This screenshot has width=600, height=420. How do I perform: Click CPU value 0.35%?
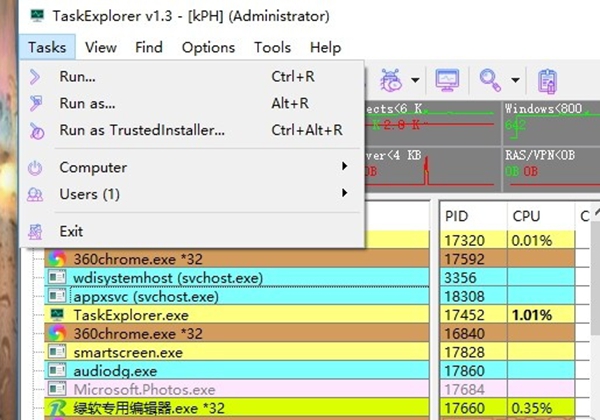click(x=541, y=408)
